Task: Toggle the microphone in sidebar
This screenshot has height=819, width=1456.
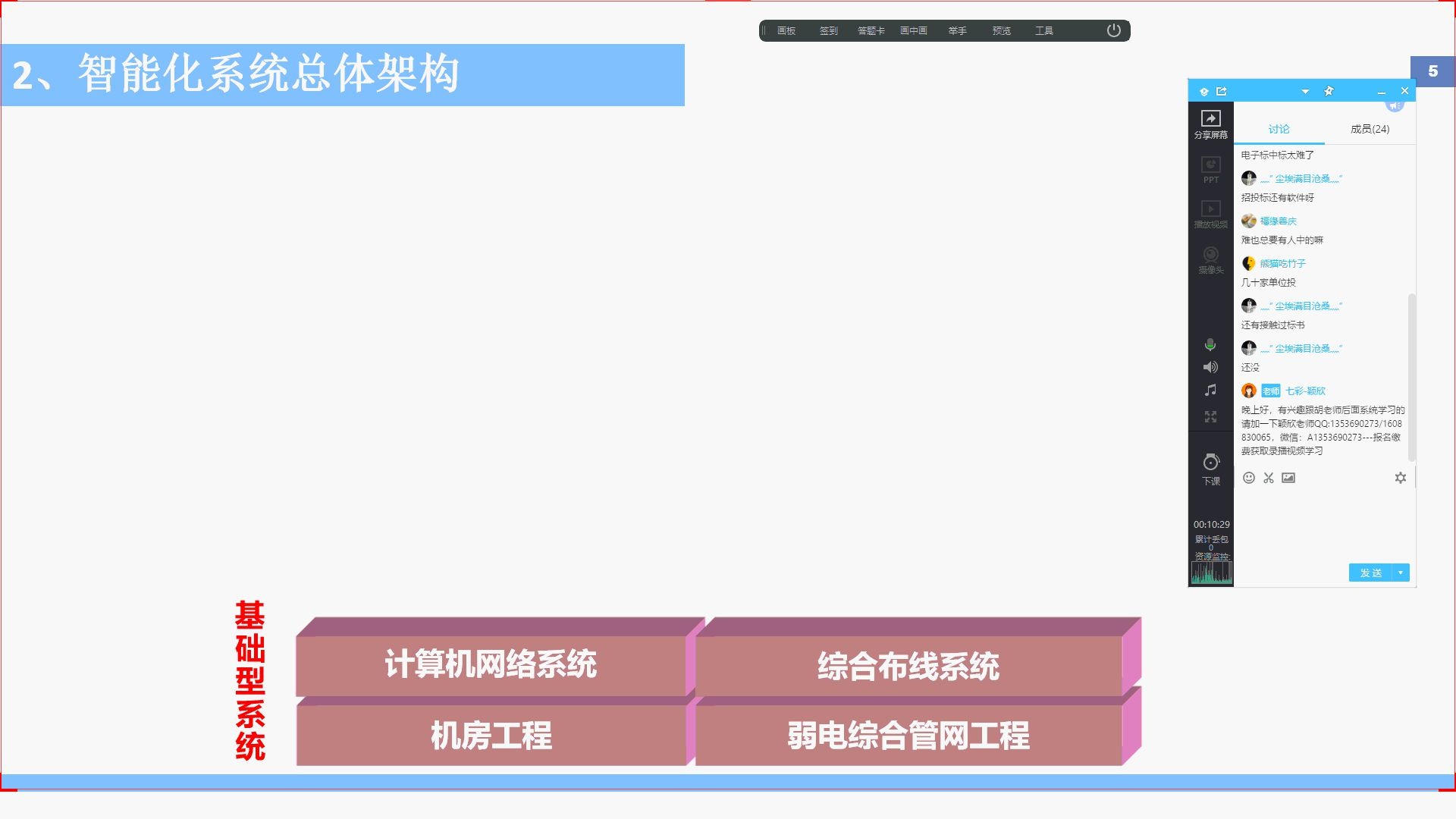Action: coord(1210,345)
